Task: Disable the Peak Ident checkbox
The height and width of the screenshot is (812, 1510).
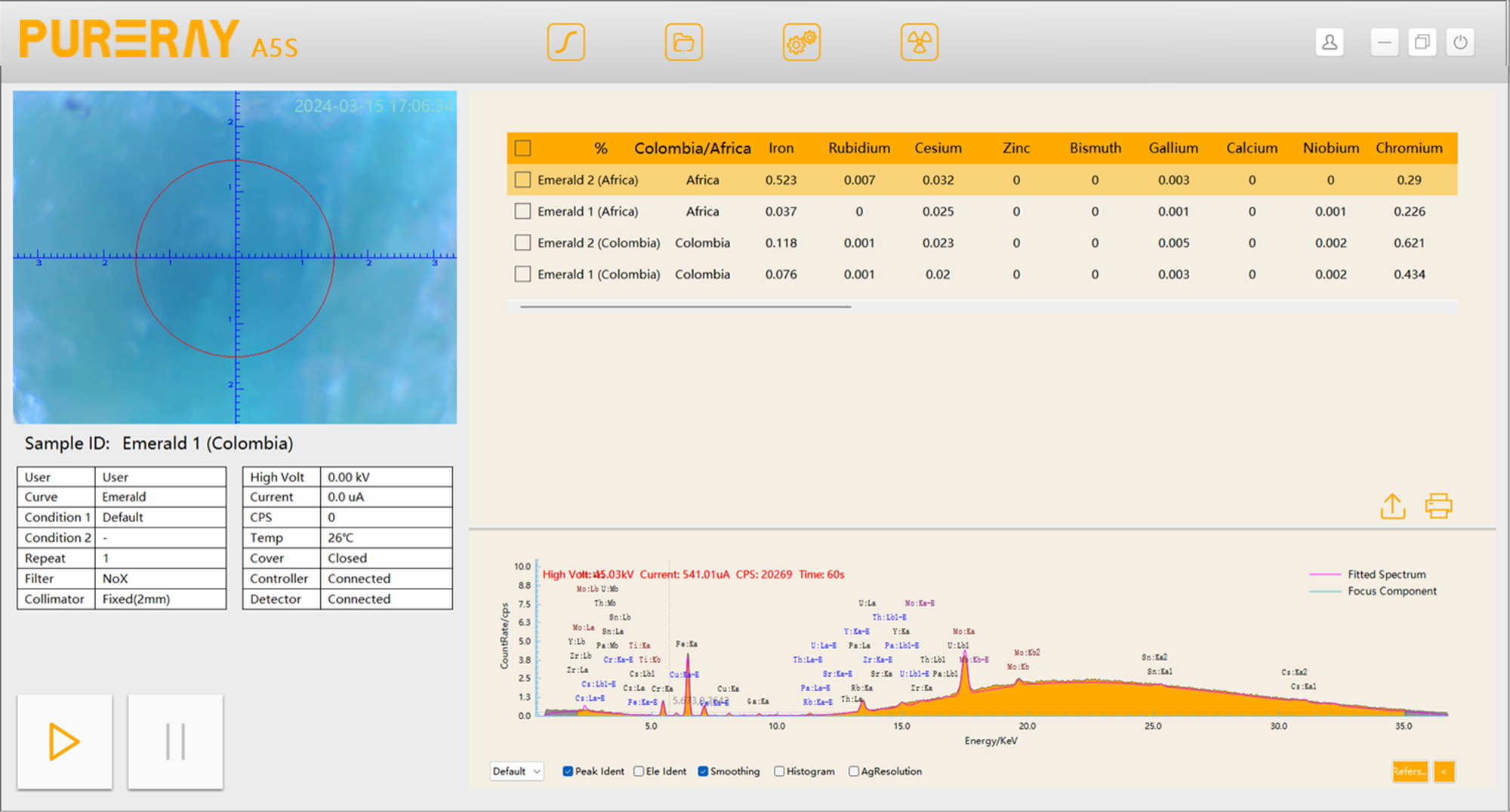Action: pyautogui.click(x=568, y=771)
